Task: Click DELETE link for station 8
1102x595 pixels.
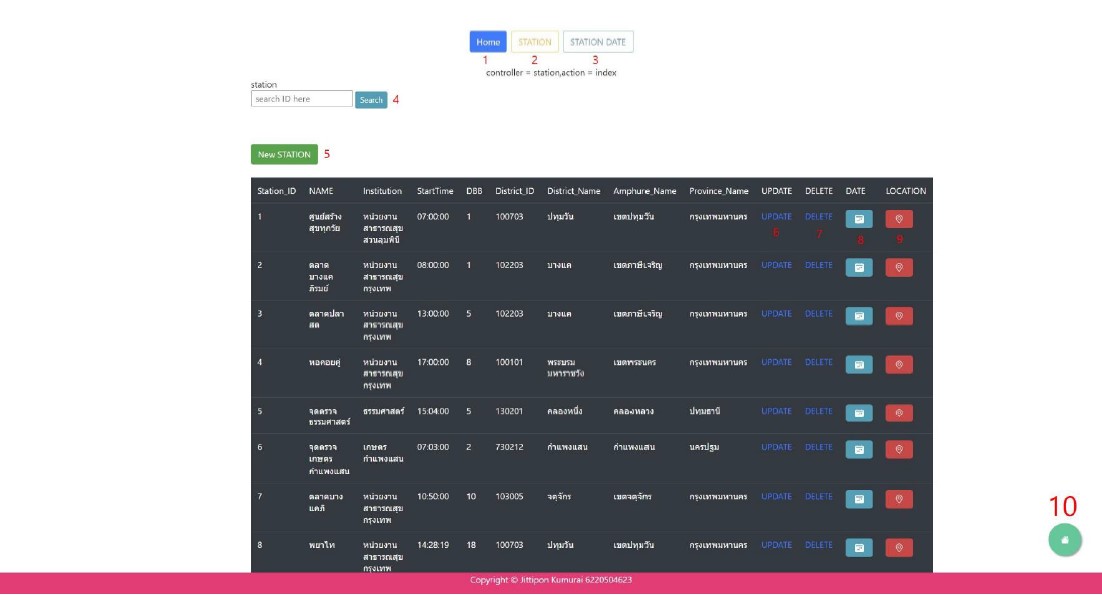Action: point(819,545)
